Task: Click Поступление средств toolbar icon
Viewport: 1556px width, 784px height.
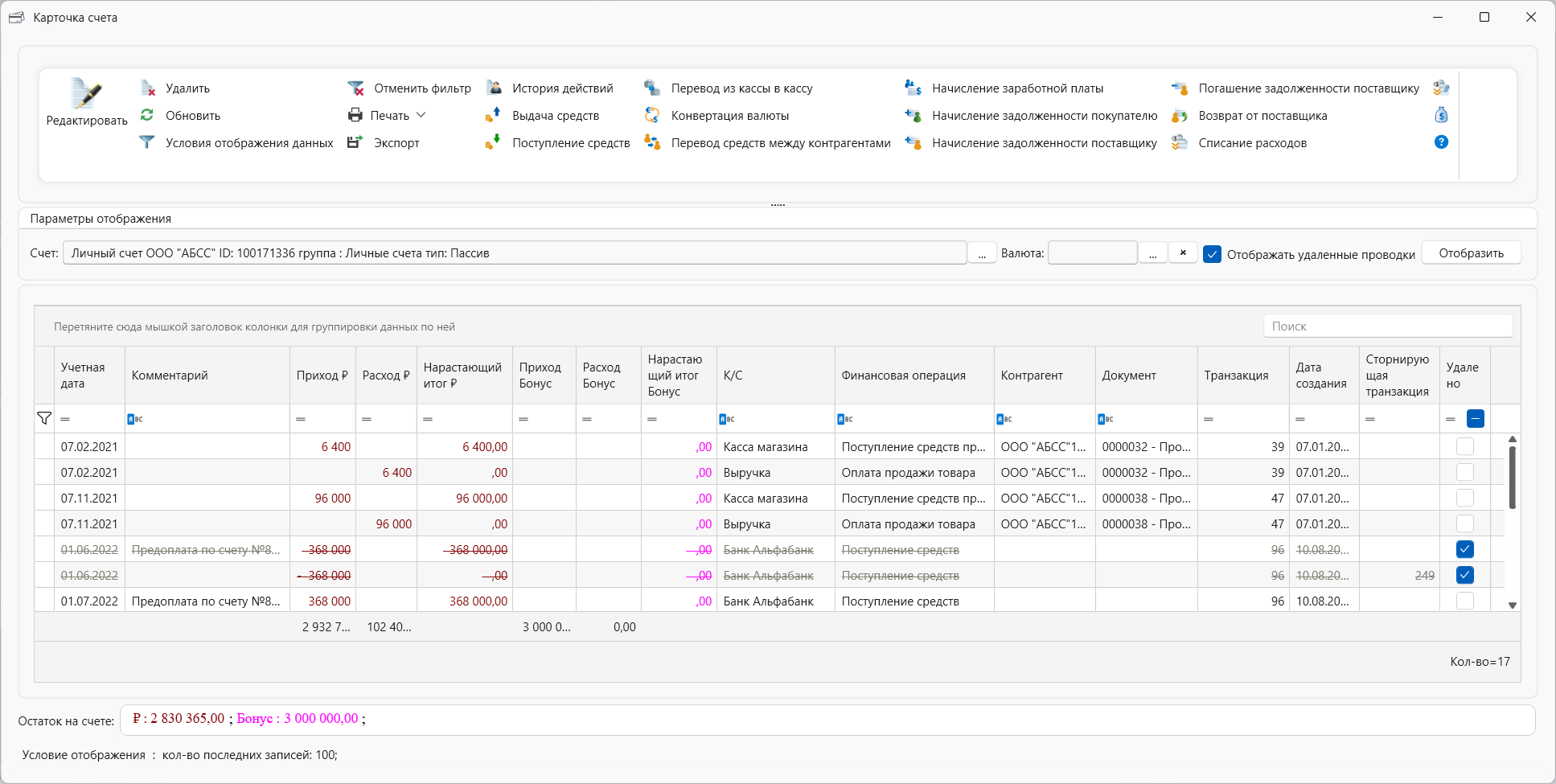Action: point(493,142)
